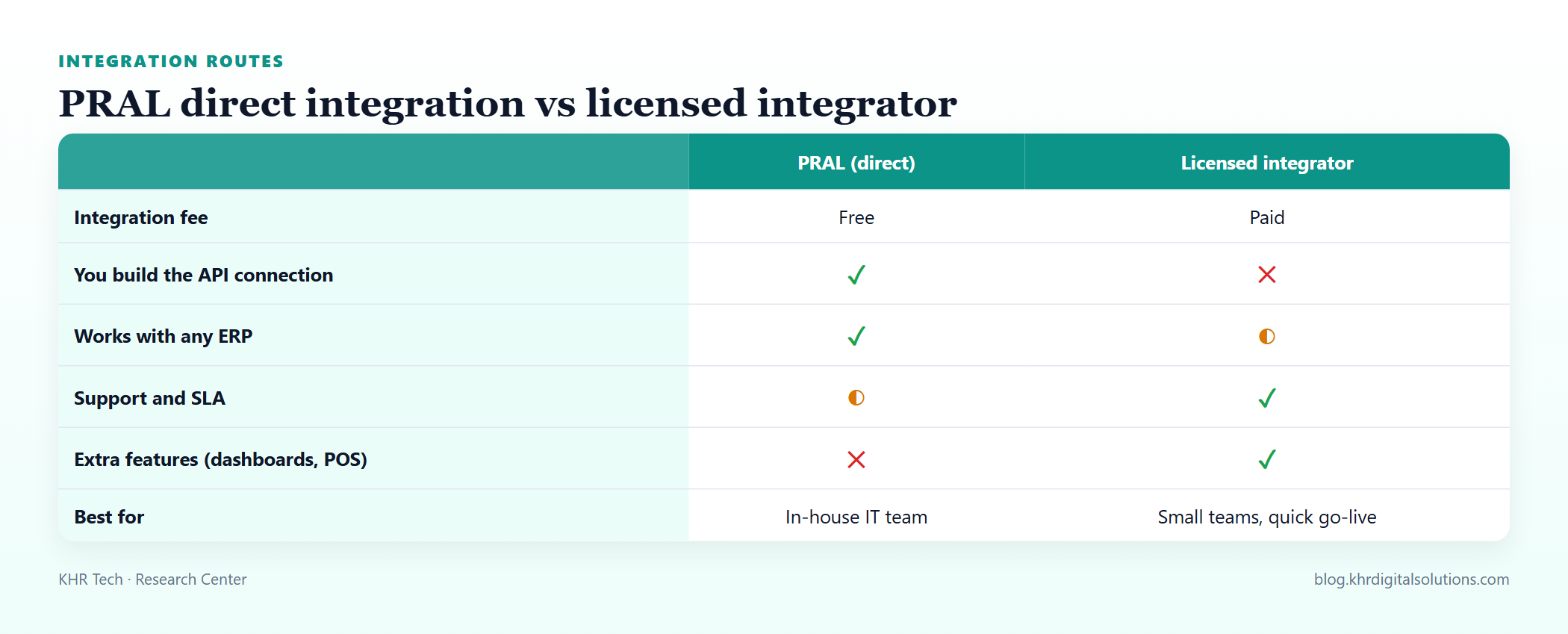The height and width of the screenshot is (634, 1568).
Task: Click the Extra features (dashboards, POS) label
Action: click(x=221, y=459)
